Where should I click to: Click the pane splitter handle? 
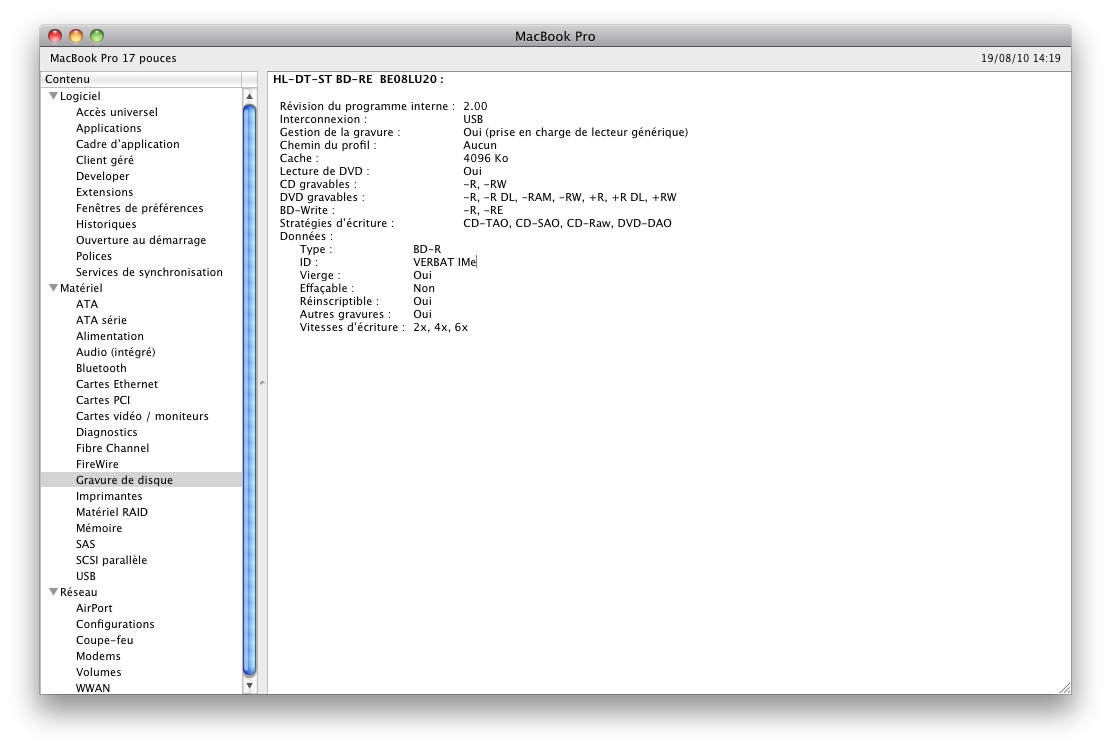261,383
